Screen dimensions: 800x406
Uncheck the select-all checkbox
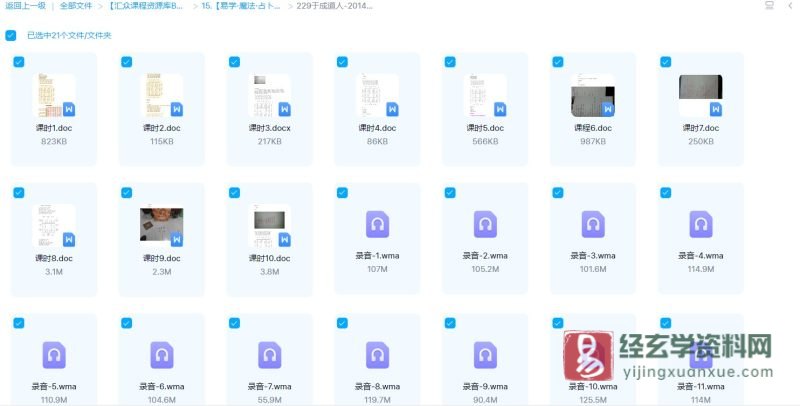[11, 35]
